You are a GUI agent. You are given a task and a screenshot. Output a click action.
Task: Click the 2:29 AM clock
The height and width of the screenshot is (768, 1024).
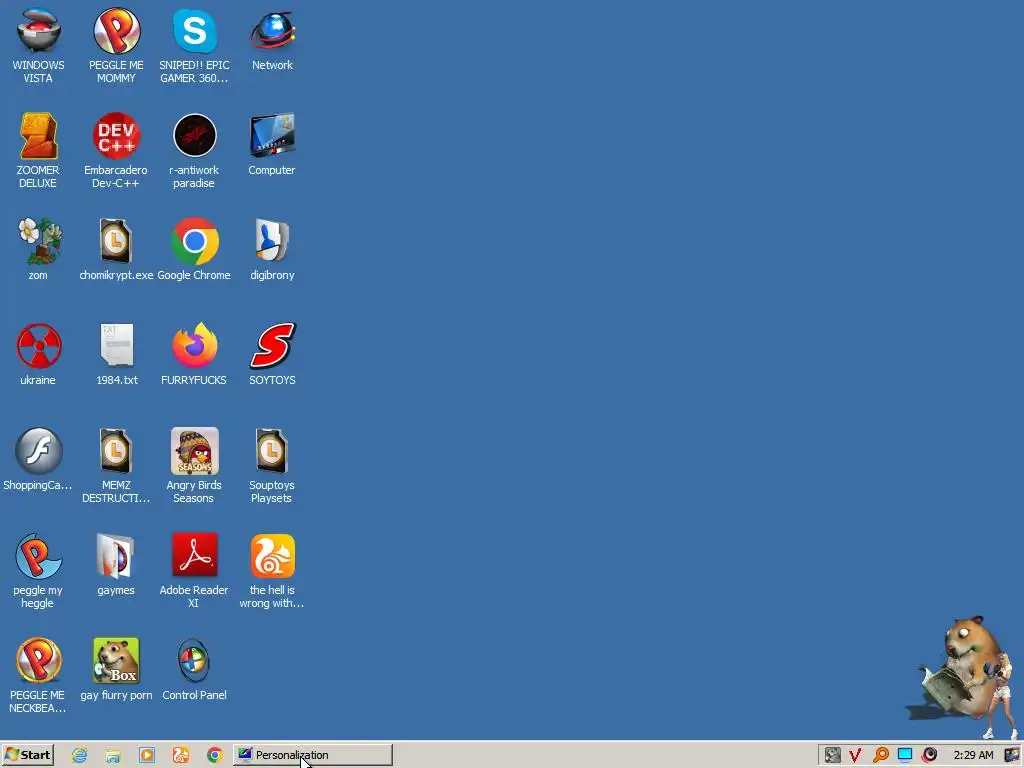[973, 756]
